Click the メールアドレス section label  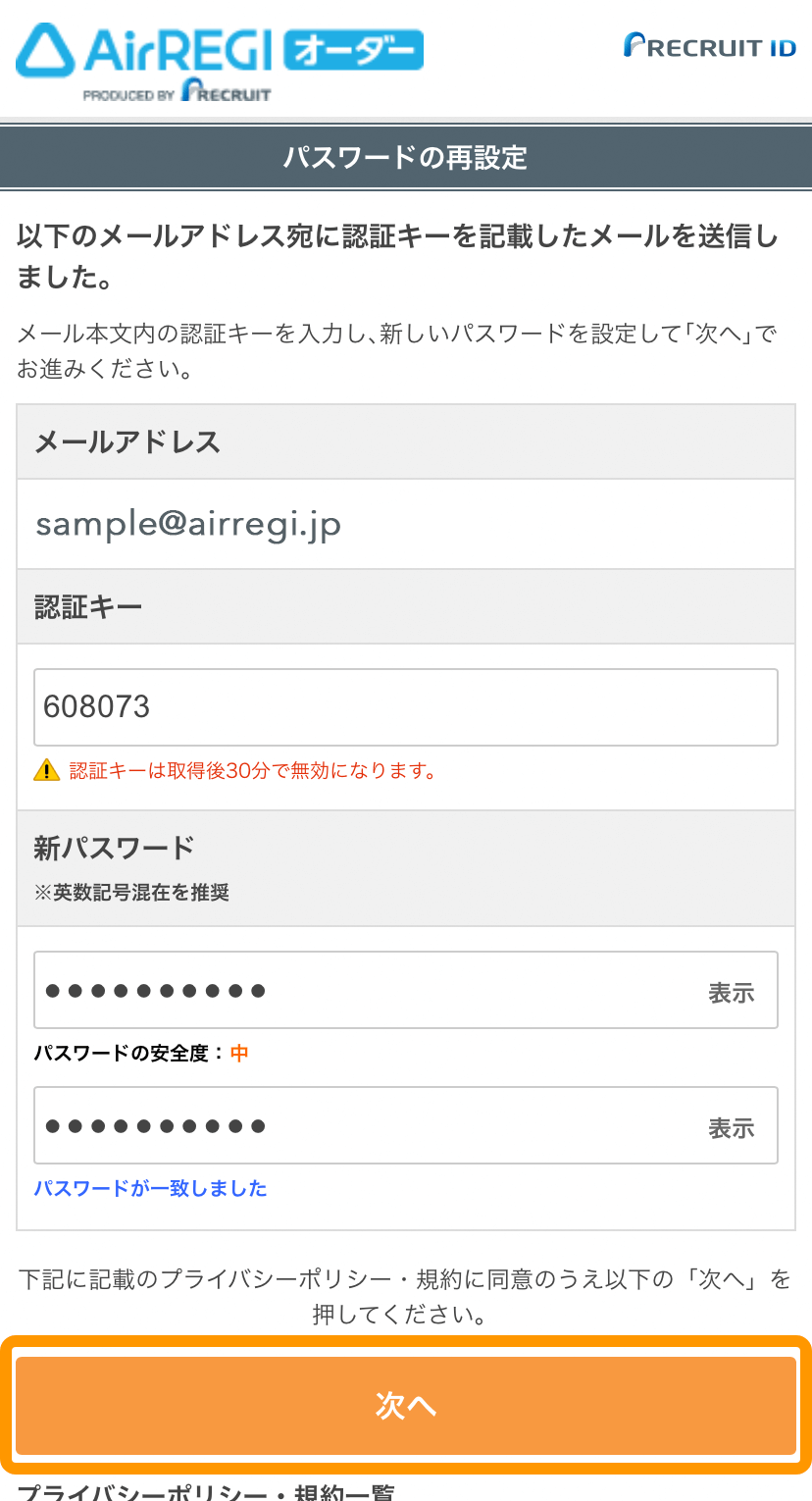point(127,442)
